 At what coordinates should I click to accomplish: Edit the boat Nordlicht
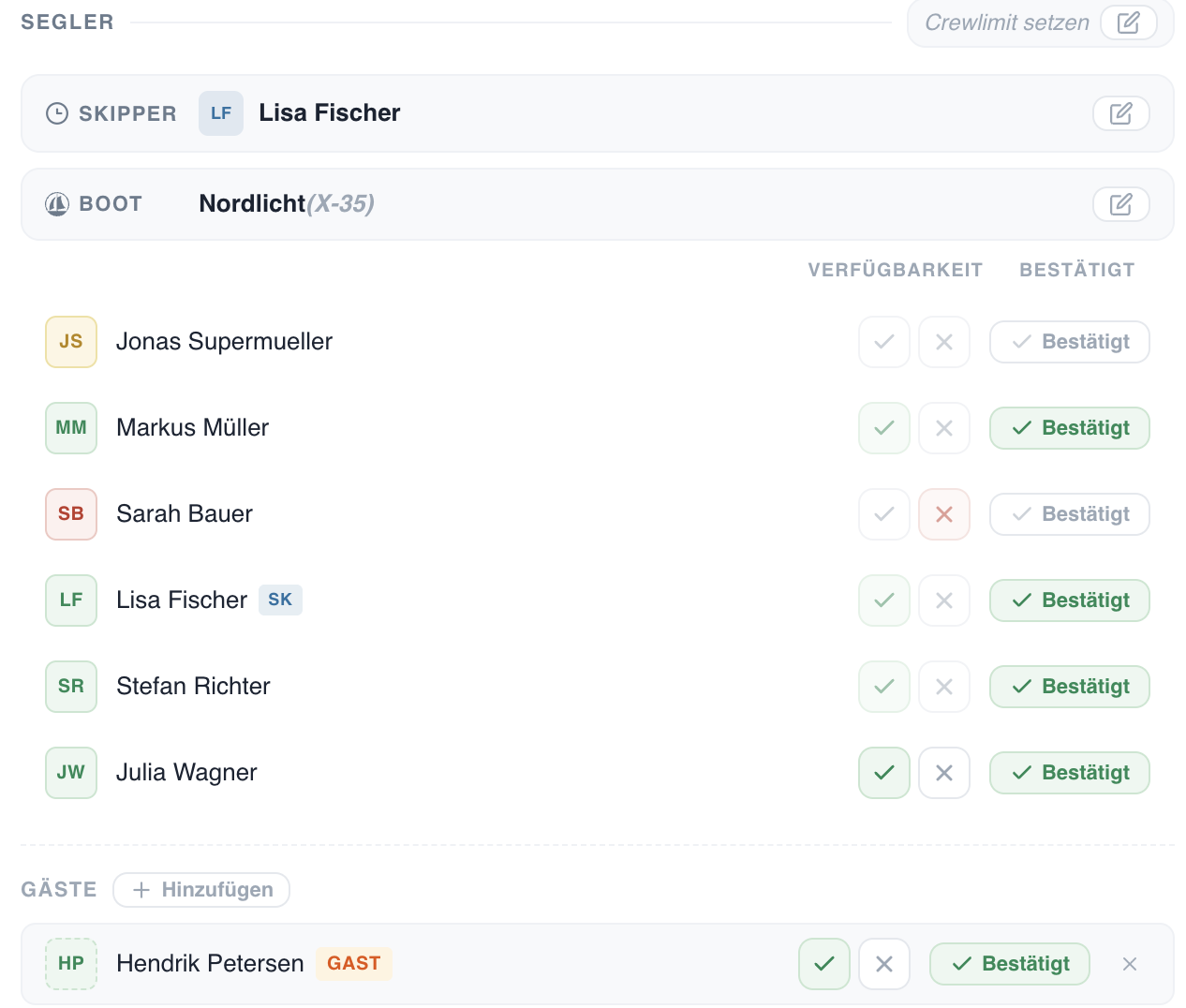(x=1120, y=204)
